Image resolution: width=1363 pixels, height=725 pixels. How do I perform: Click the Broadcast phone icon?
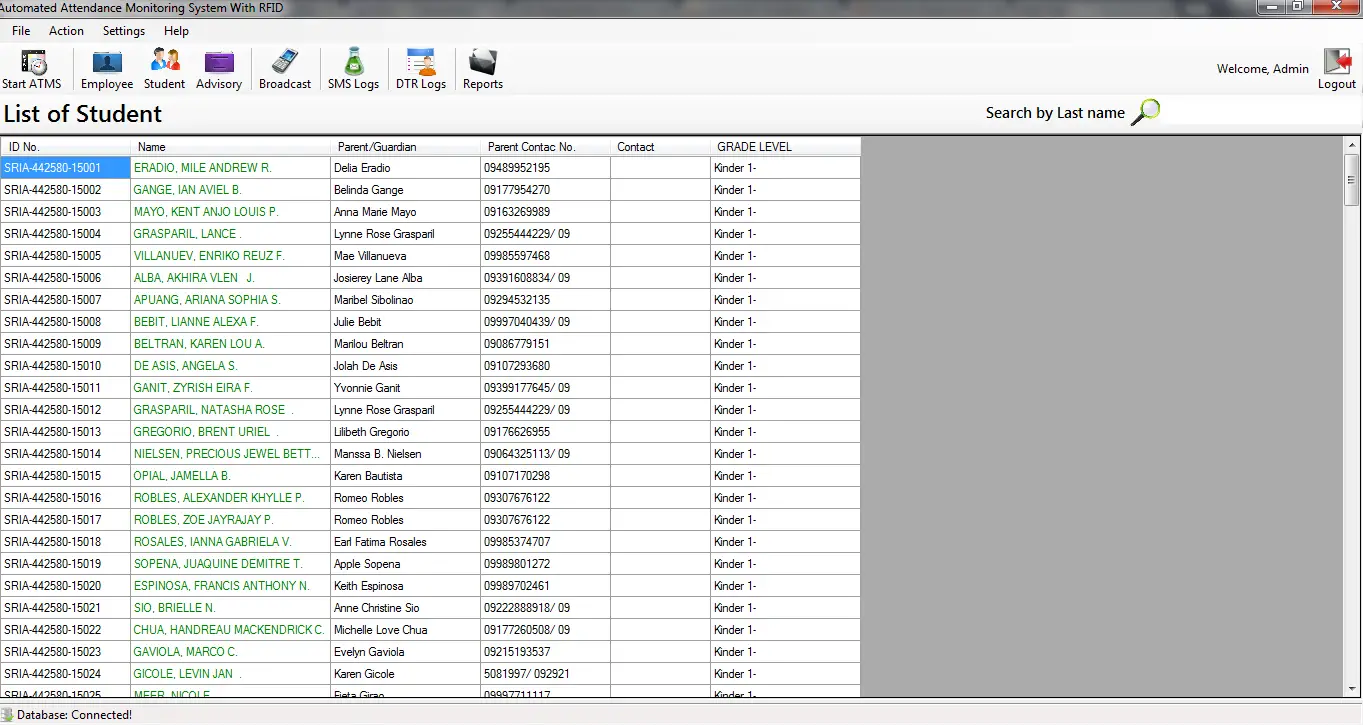point(284,66)
